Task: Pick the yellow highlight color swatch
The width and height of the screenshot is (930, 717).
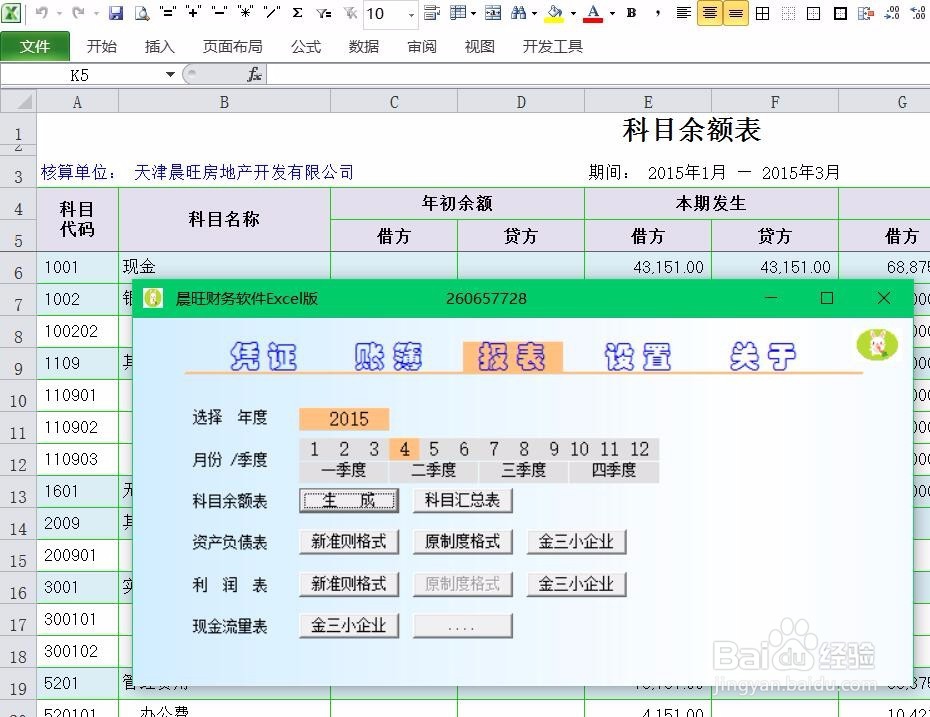Action: point(552,18)
